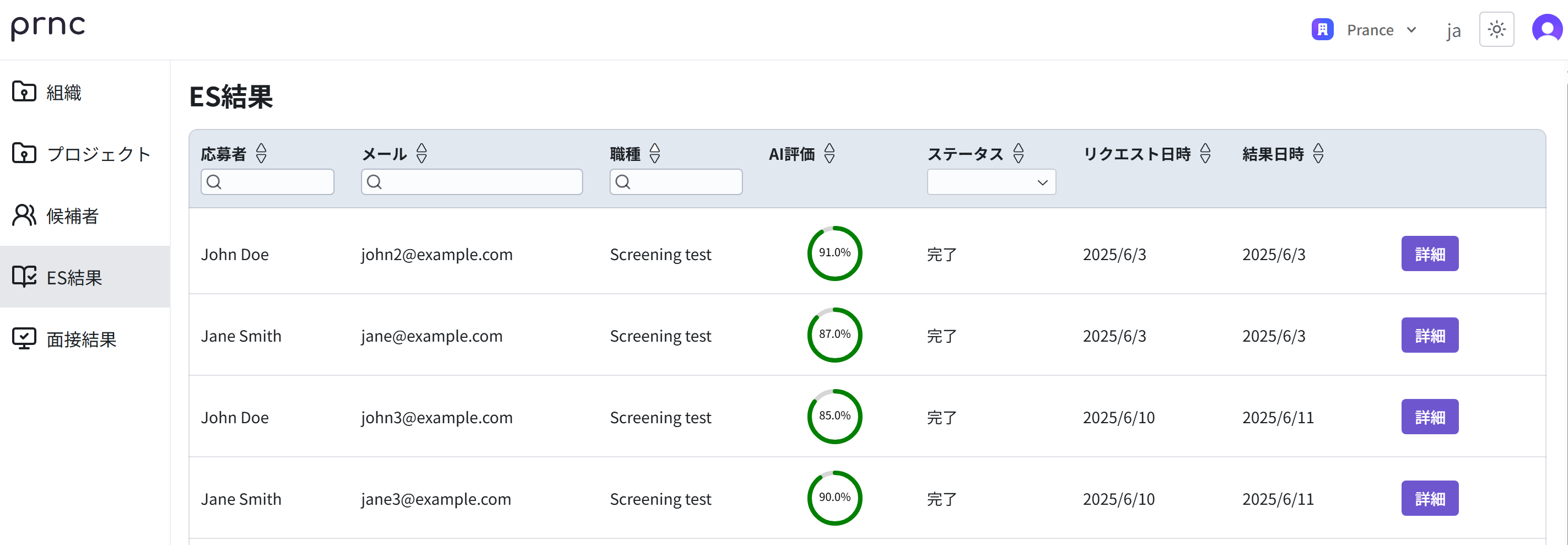
Task: Open 面接結果 via its monitor icon
Action: click(23, 338)
